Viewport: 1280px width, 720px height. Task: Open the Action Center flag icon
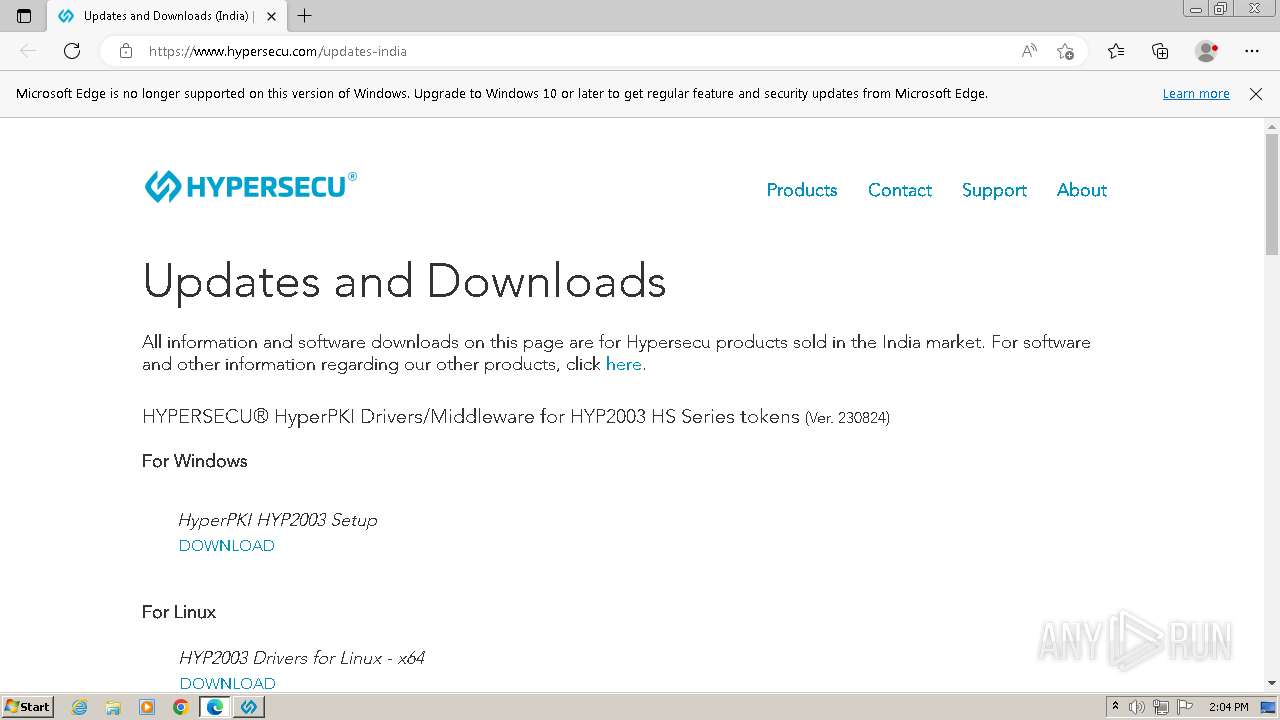point(1185,707)
